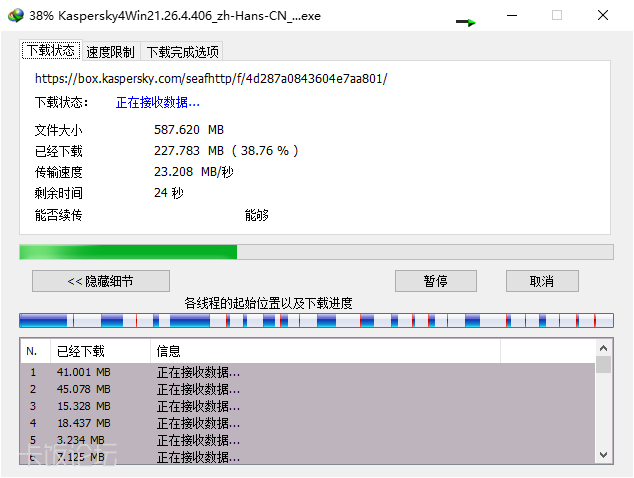The image size is (634, 478).
Task: Click the 文件大小 label
Action: coord(59,130)
